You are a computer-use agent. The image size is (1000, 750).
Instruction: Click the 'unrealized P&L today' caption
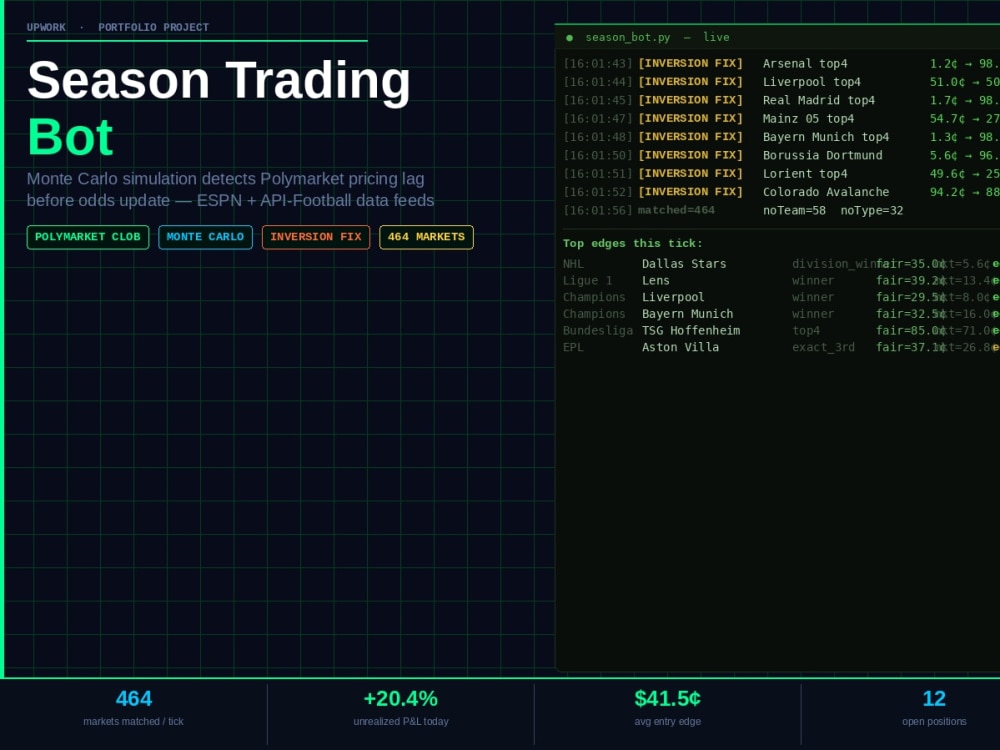401,721
